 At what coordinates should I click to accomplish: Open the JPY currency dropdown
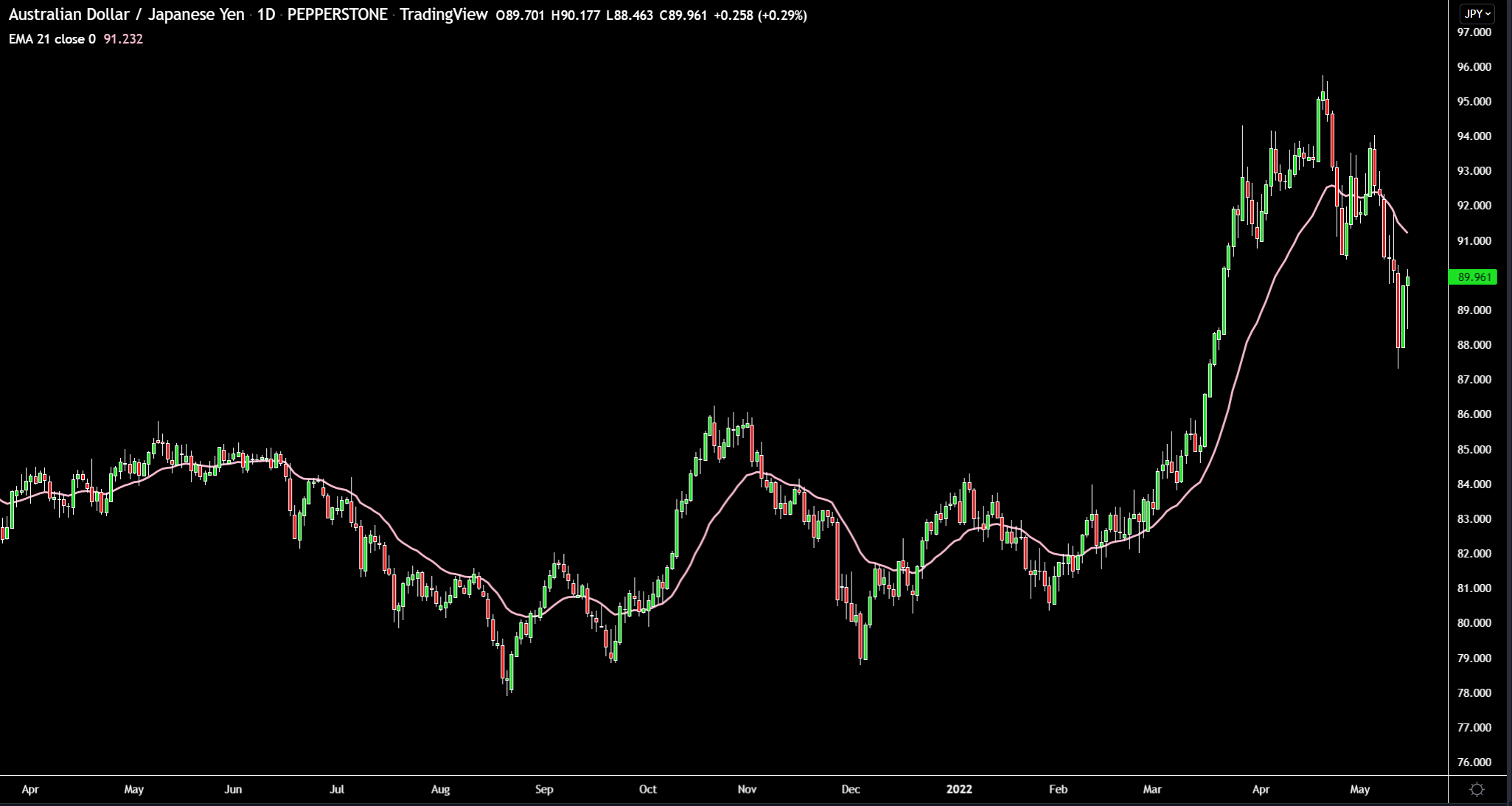[x=1479, y=14]
